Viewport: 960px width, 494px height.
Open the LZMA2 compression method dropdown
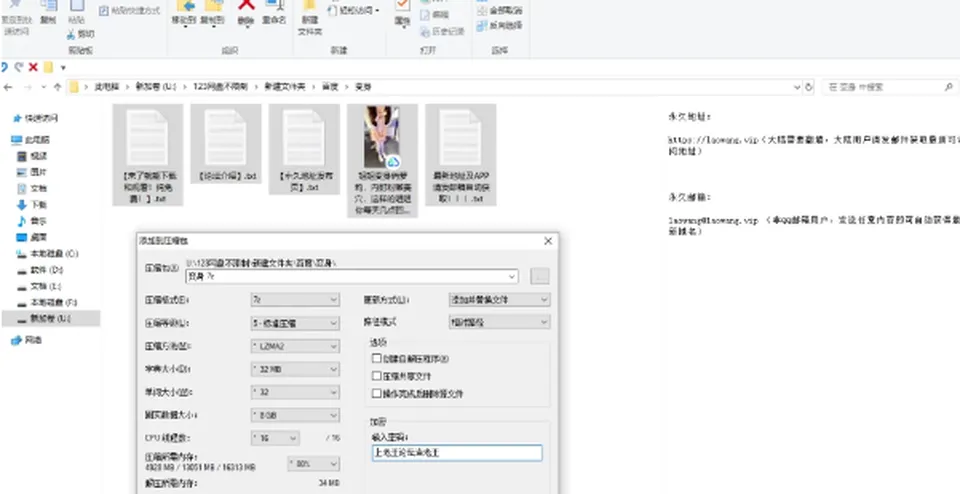tap(295, 346)
